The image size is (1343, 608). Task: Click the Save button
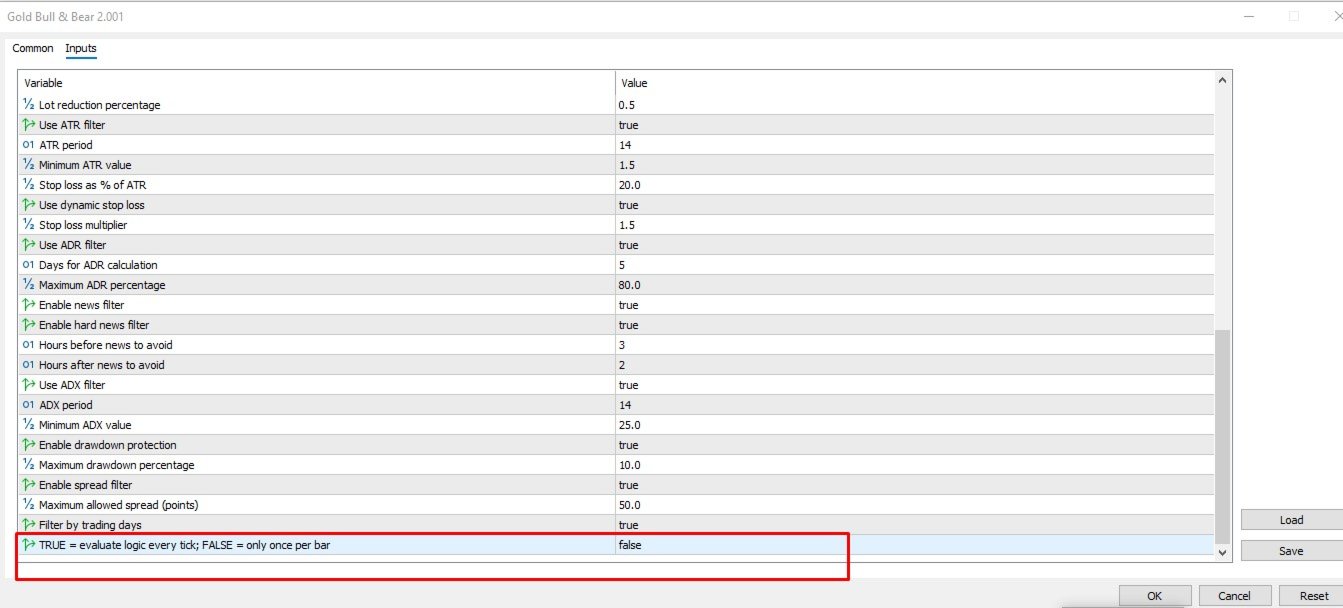pyautogui.click(x=1291, y=551)
